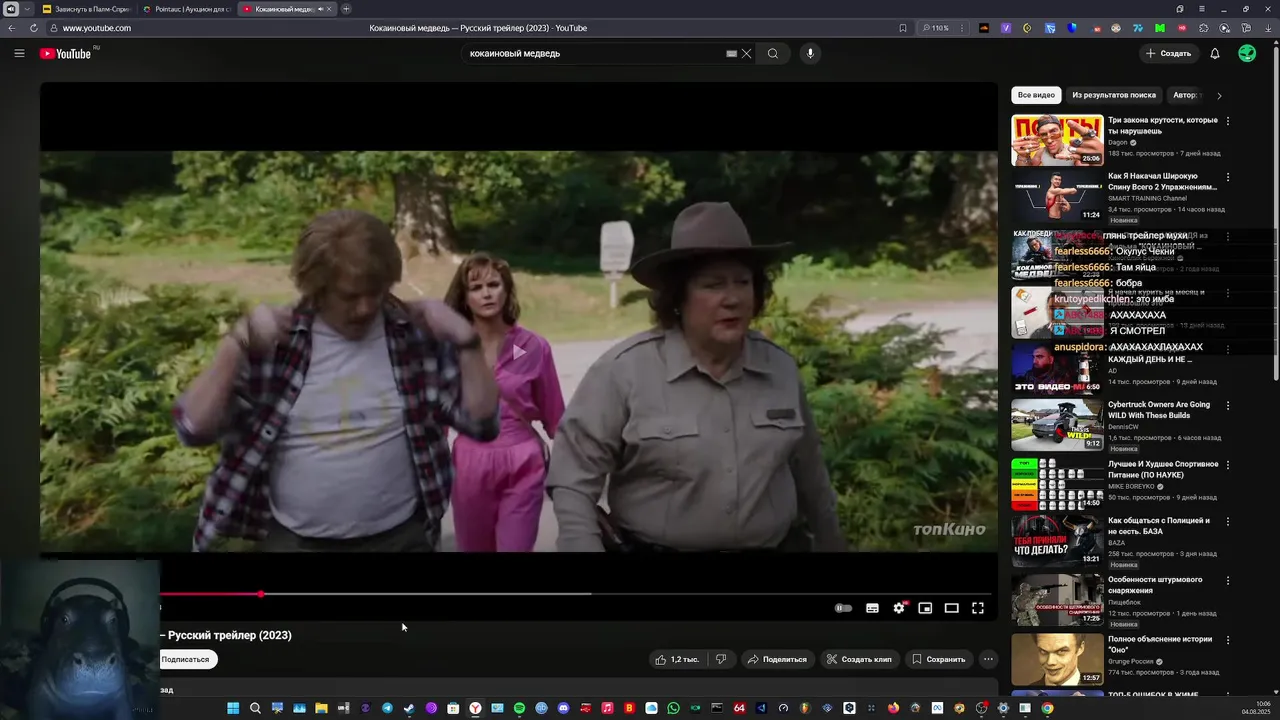1280x720 pixels.
Task: Click the magnifier search button
Action: [x=773, y=53]
